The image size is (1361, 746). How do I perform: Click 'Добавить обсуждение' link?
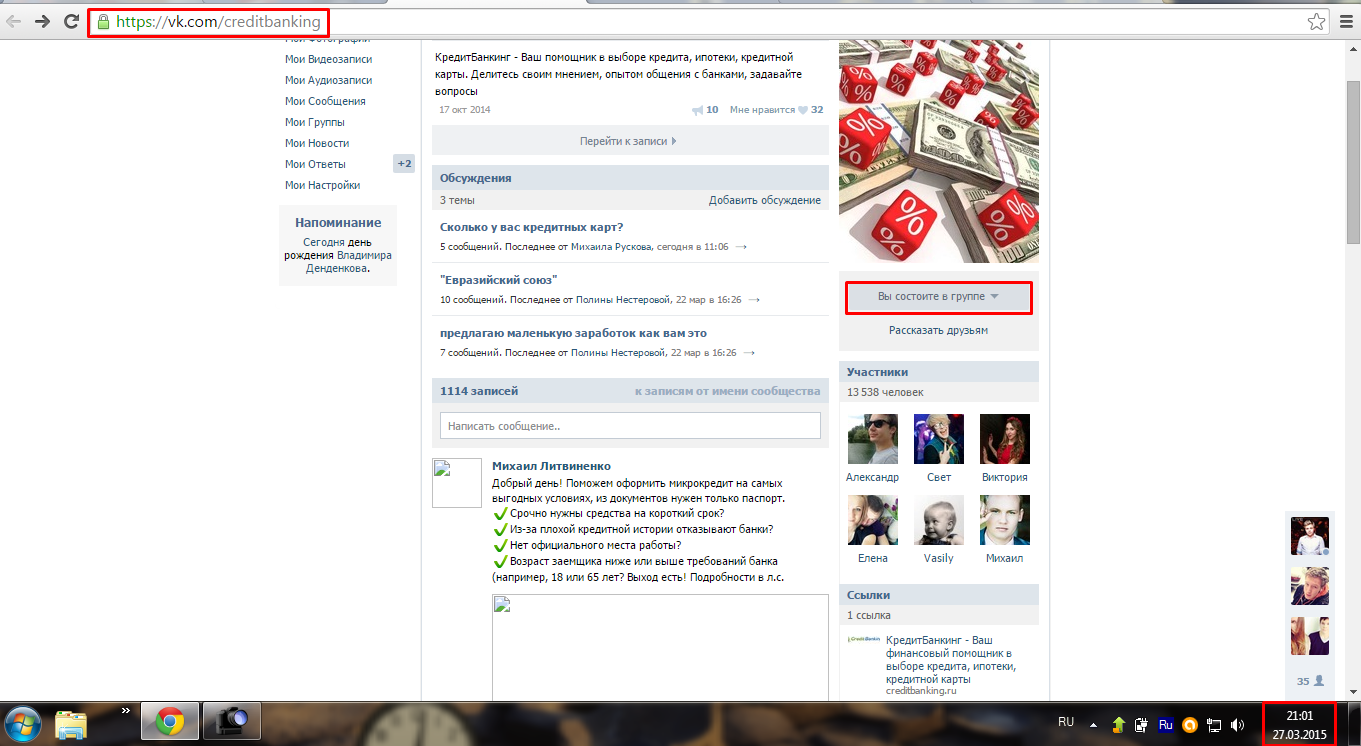765,200
